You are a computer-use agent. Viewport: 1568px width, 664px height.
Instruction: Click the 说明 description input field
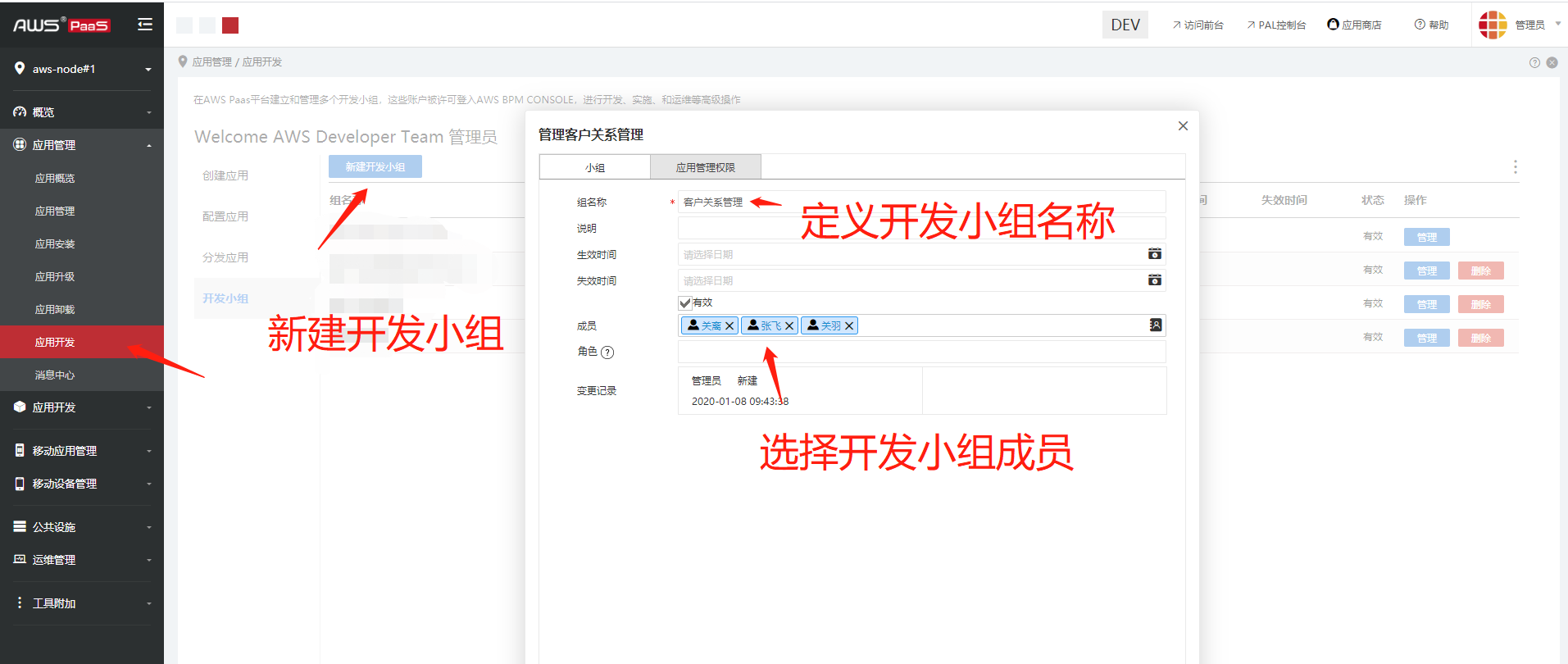point(921,228)
